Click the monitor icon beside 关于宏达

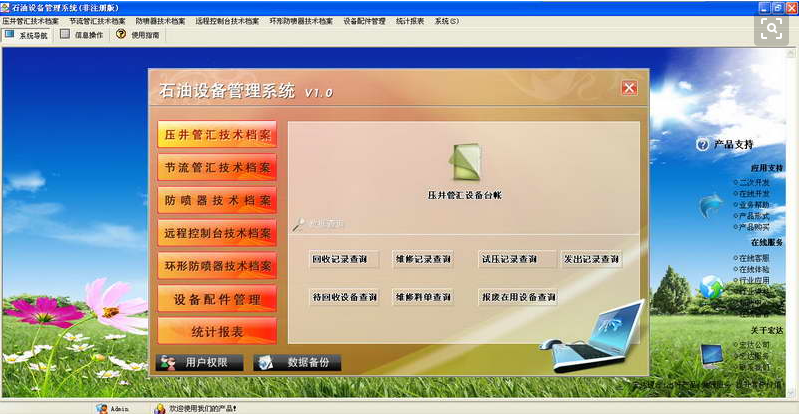coord(711,356)
